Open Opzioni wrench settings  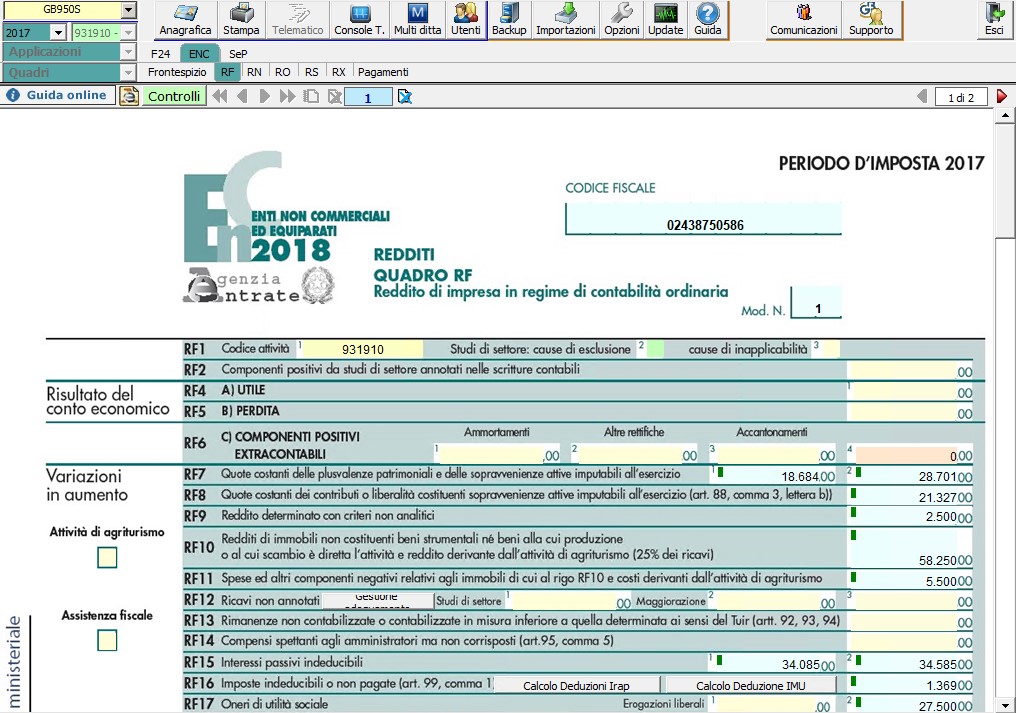621,20
